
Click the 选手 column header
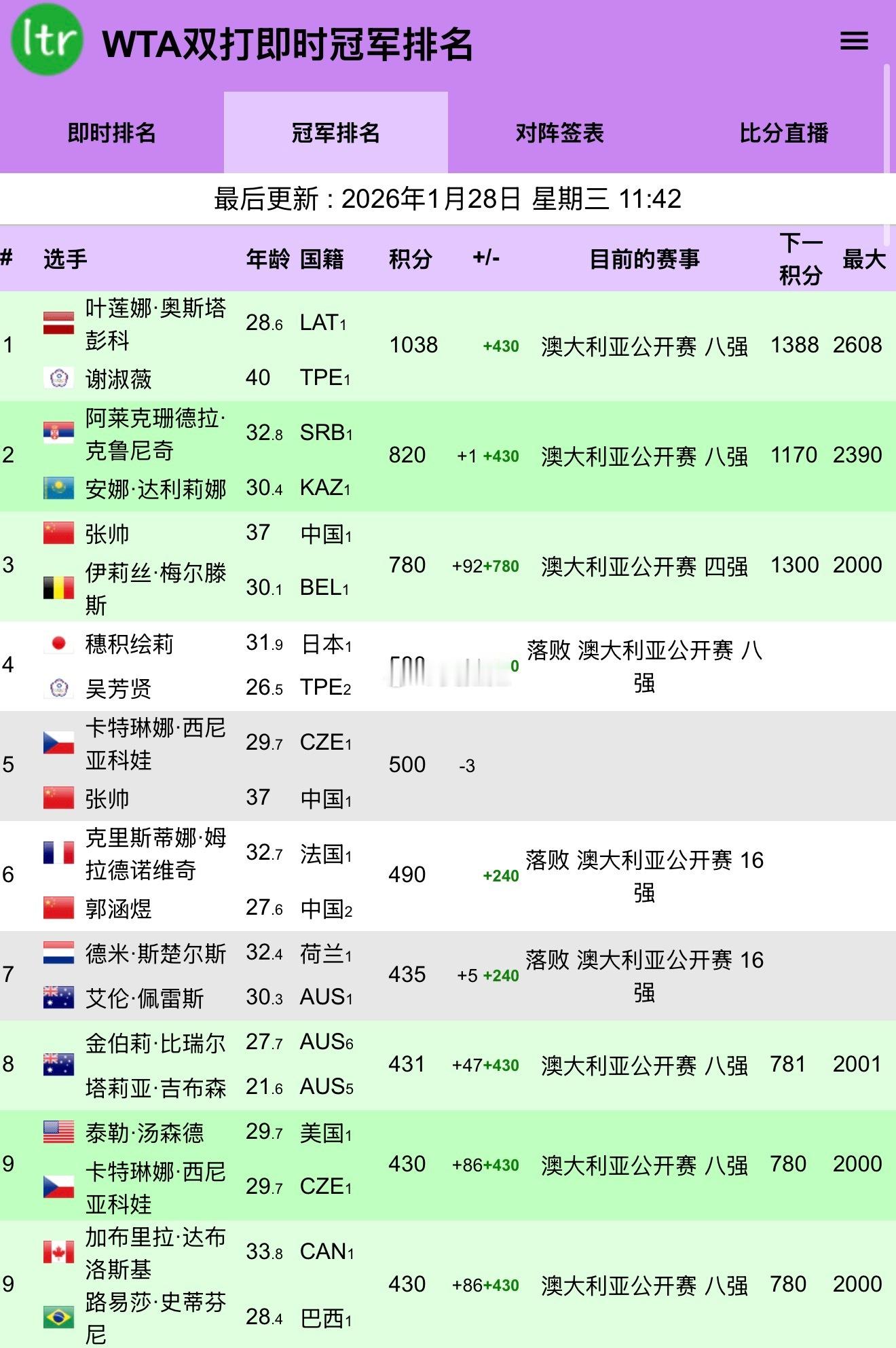(x=65, y=259)
